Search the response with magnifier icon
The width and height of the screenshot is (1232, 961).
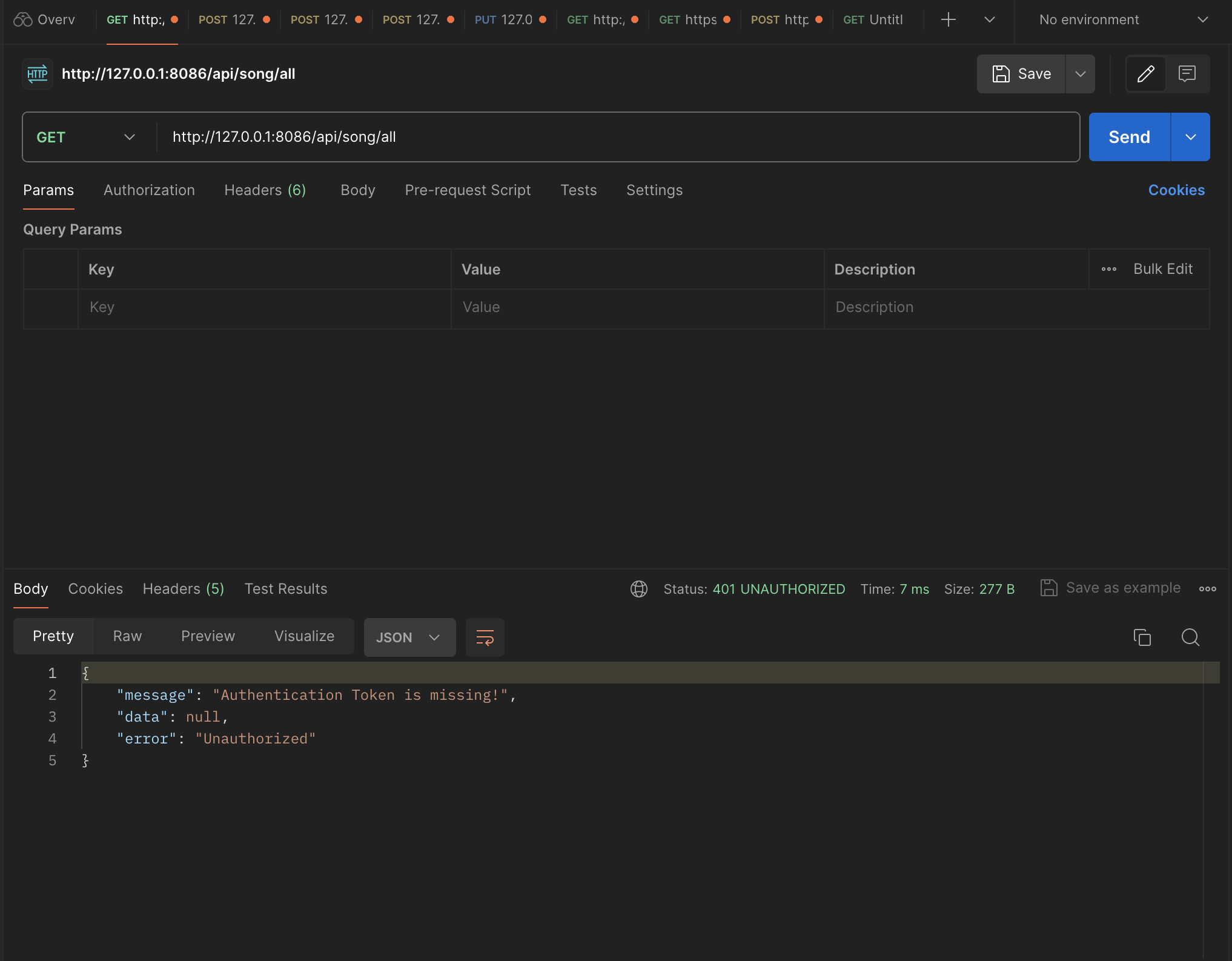(x=1190, y=637)
